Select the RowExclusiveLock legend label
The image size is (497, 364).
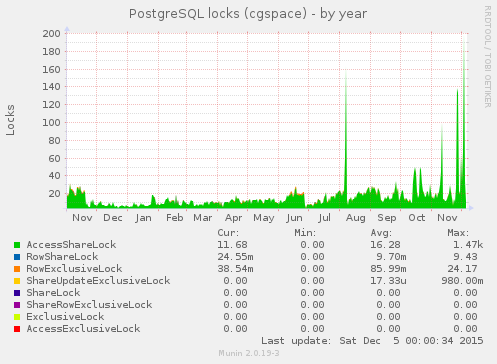[74, 269]
